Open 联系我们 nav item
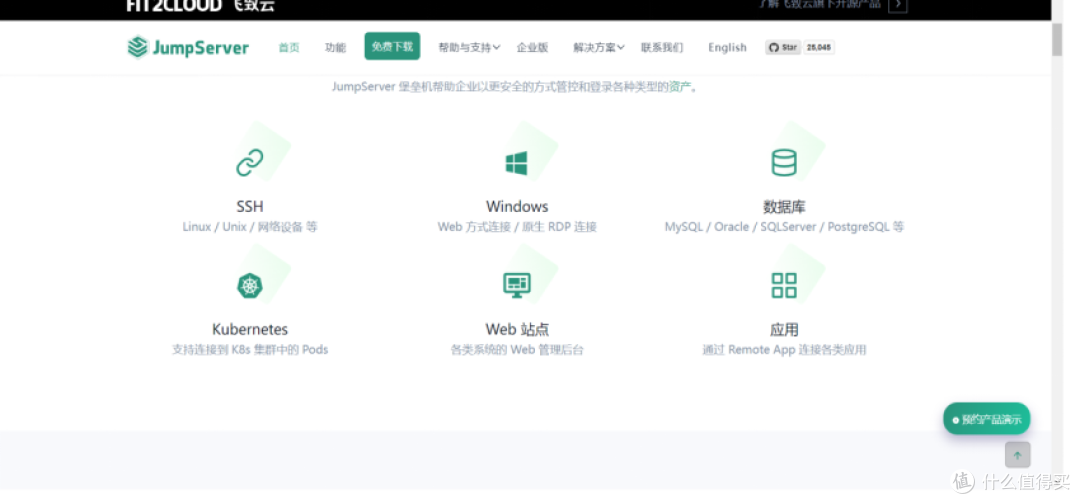This screenshot has height=504, width=1080. 662,48
